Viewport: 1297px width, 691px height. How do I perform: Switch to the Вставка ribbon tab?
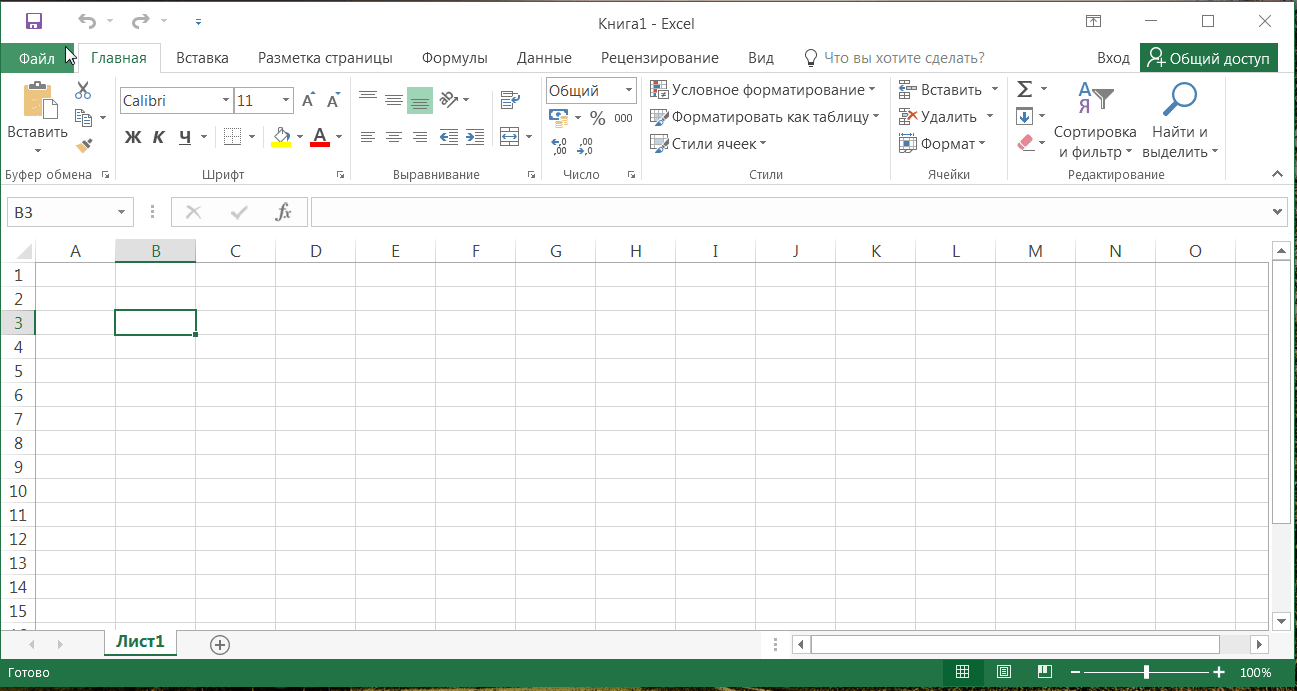(x=201, y=57)
